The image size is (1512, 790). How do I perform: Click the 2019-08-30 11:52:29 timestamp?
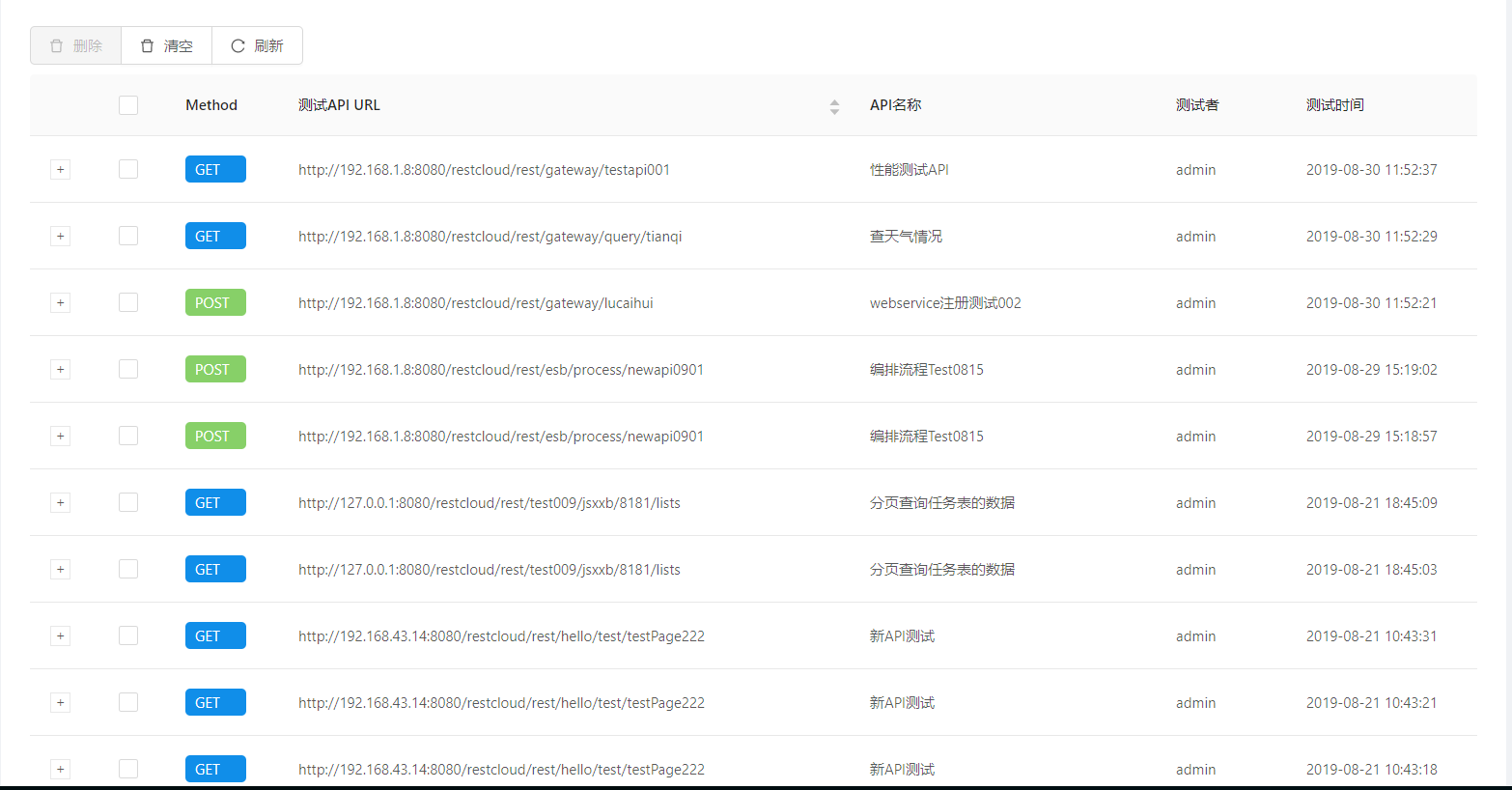1372,237
